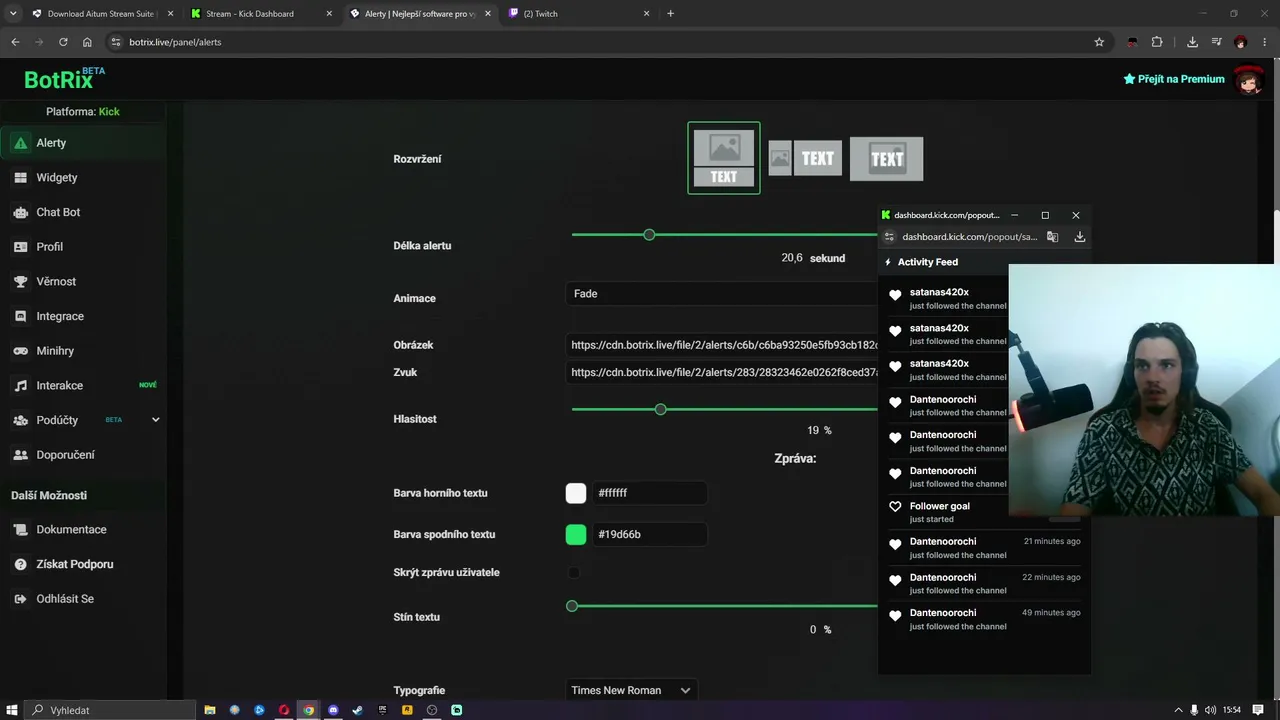Click Dantenoorochi entry from 49 minutes ago
This screenshot has width=1280, height=720.
984,619
